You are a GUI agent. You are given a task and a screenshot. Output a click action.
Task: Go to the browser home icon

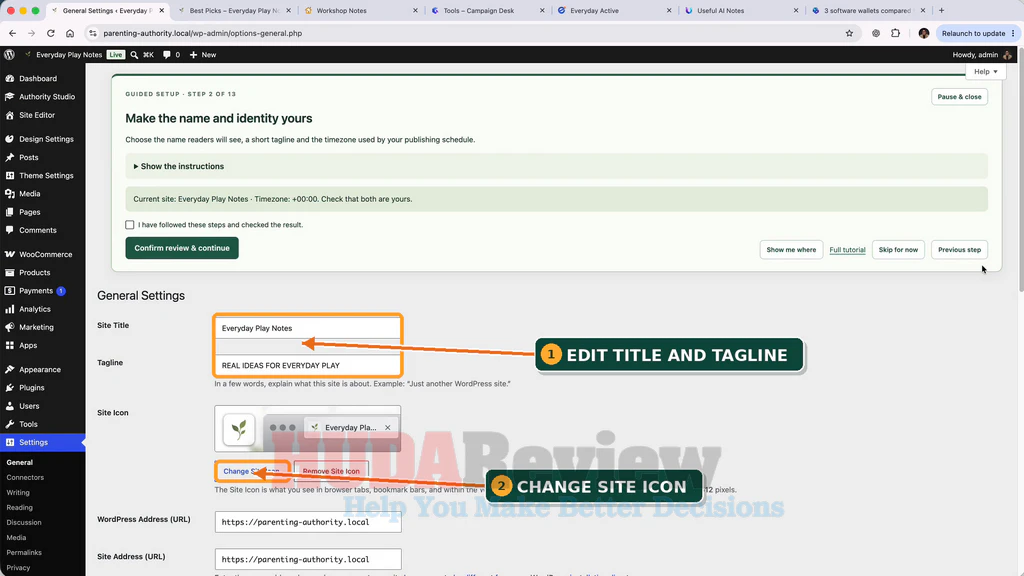click(70, 33)
